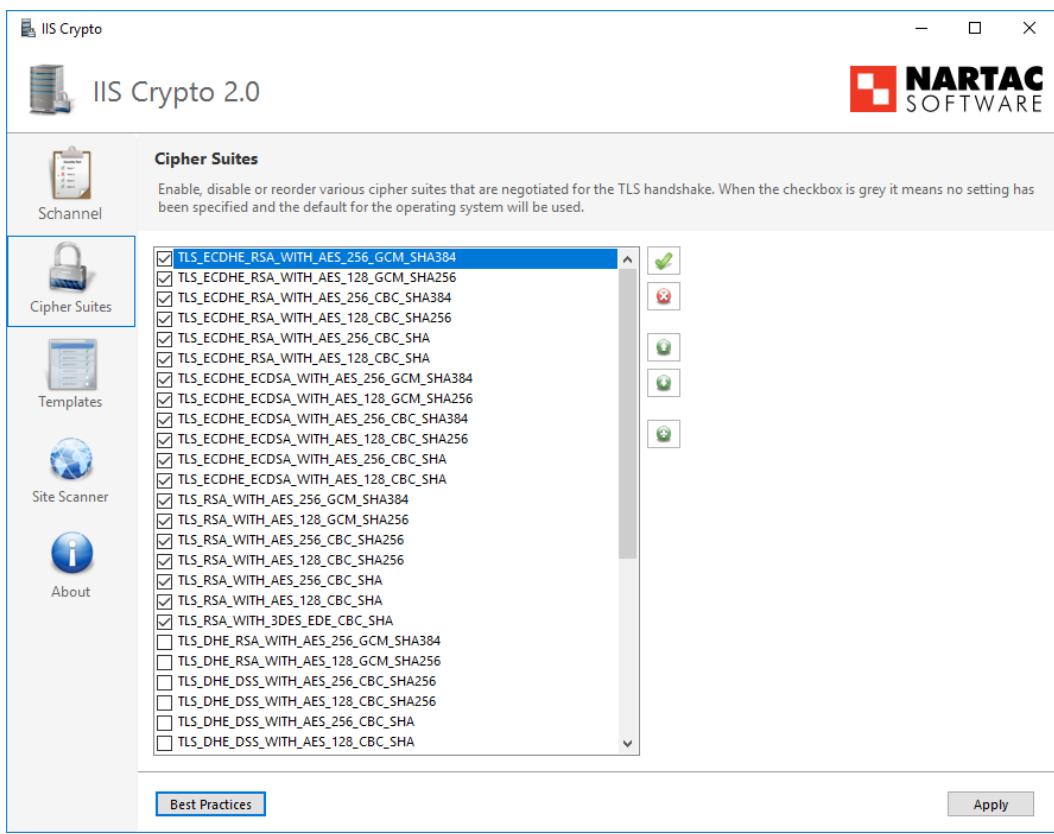Viewport: 1054px width, 834px height.
Task: Open the Site Scanner section
Action: 70,470
